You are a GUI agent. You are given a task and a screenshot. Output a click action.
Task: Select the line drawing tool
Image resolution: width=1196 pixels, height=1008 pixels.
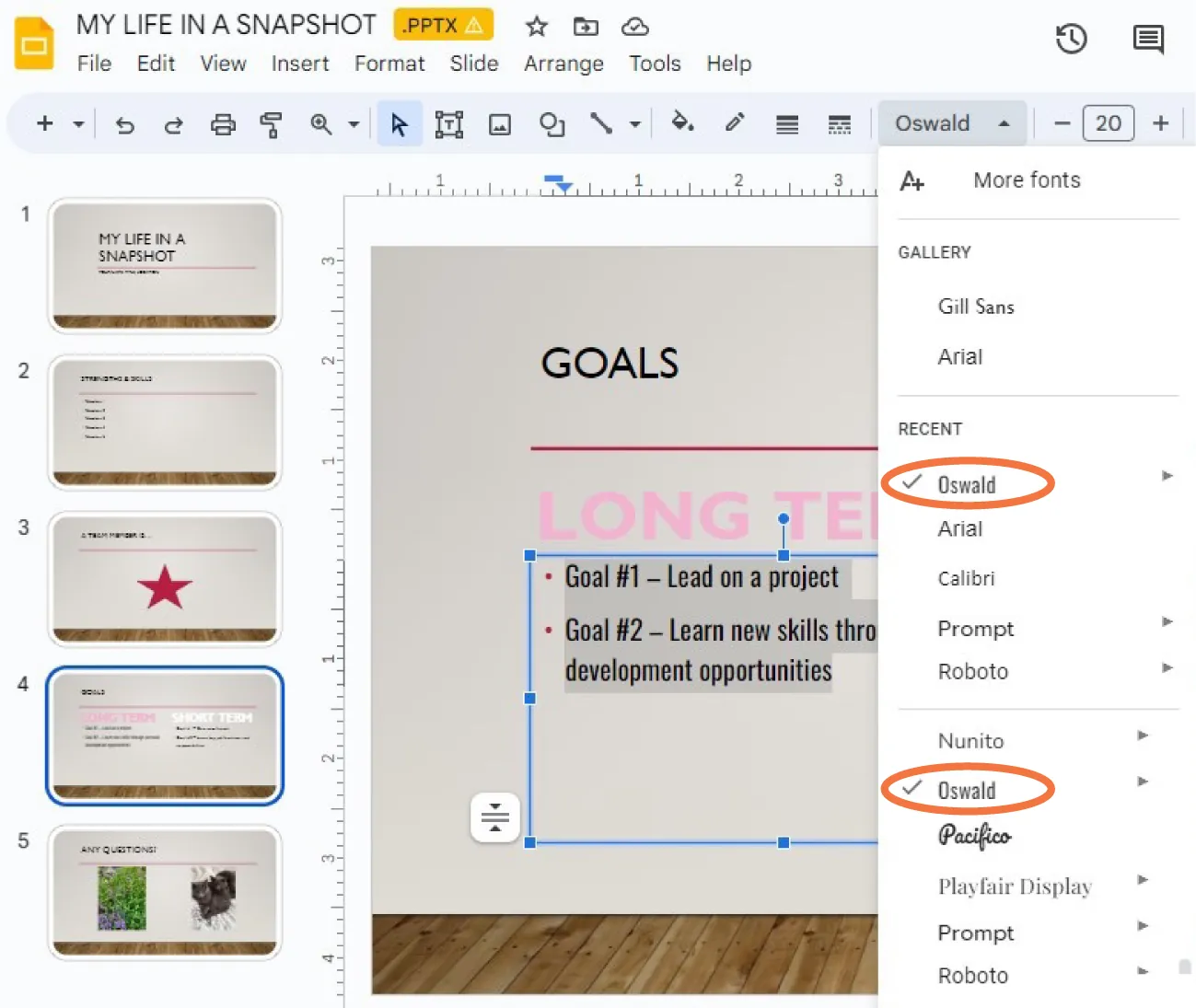(x=603, y=123)
